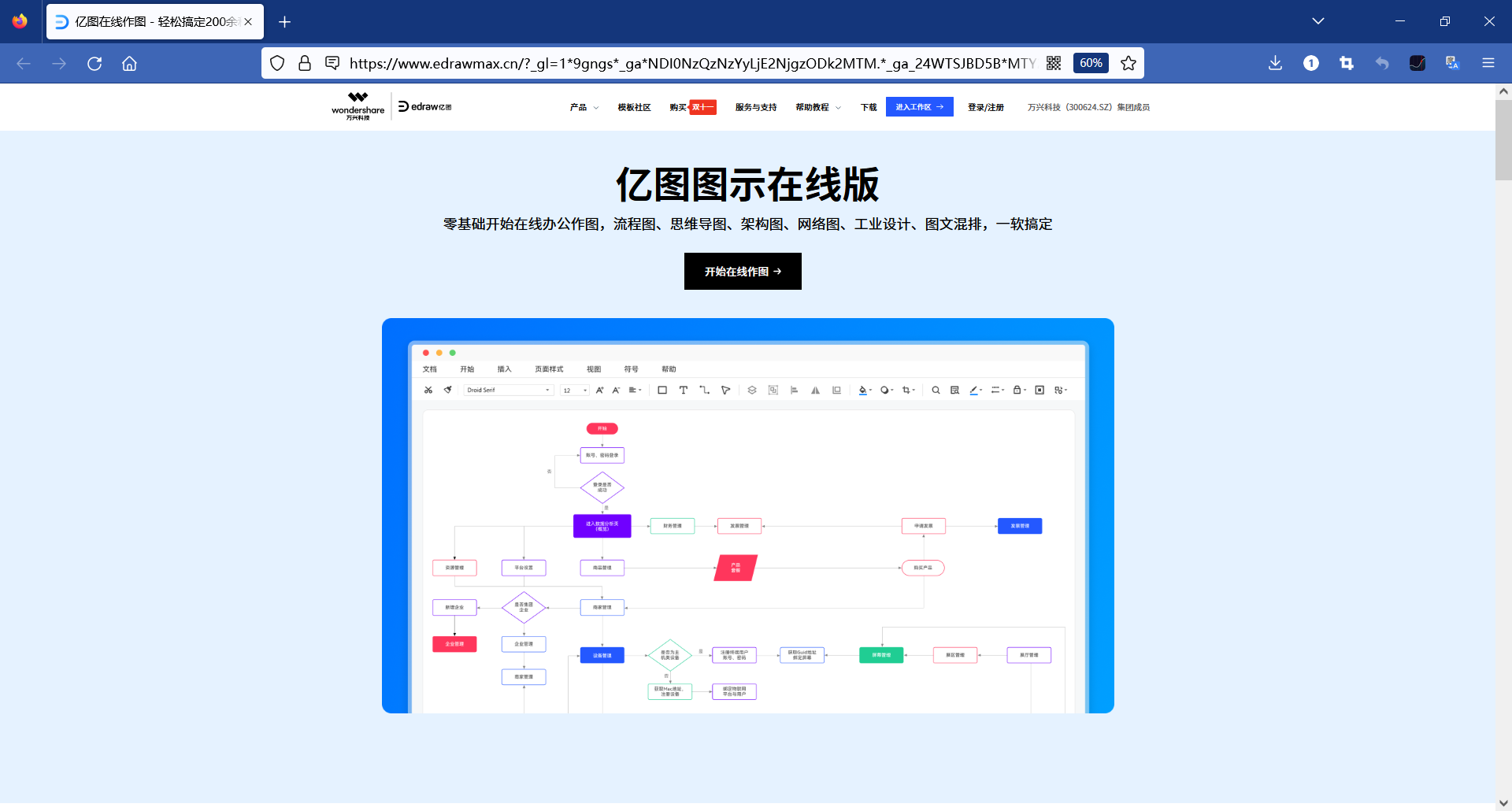Screen dimensions: 1512x811
Task: Open the browser home page
Action: click(x=129, y=64)
